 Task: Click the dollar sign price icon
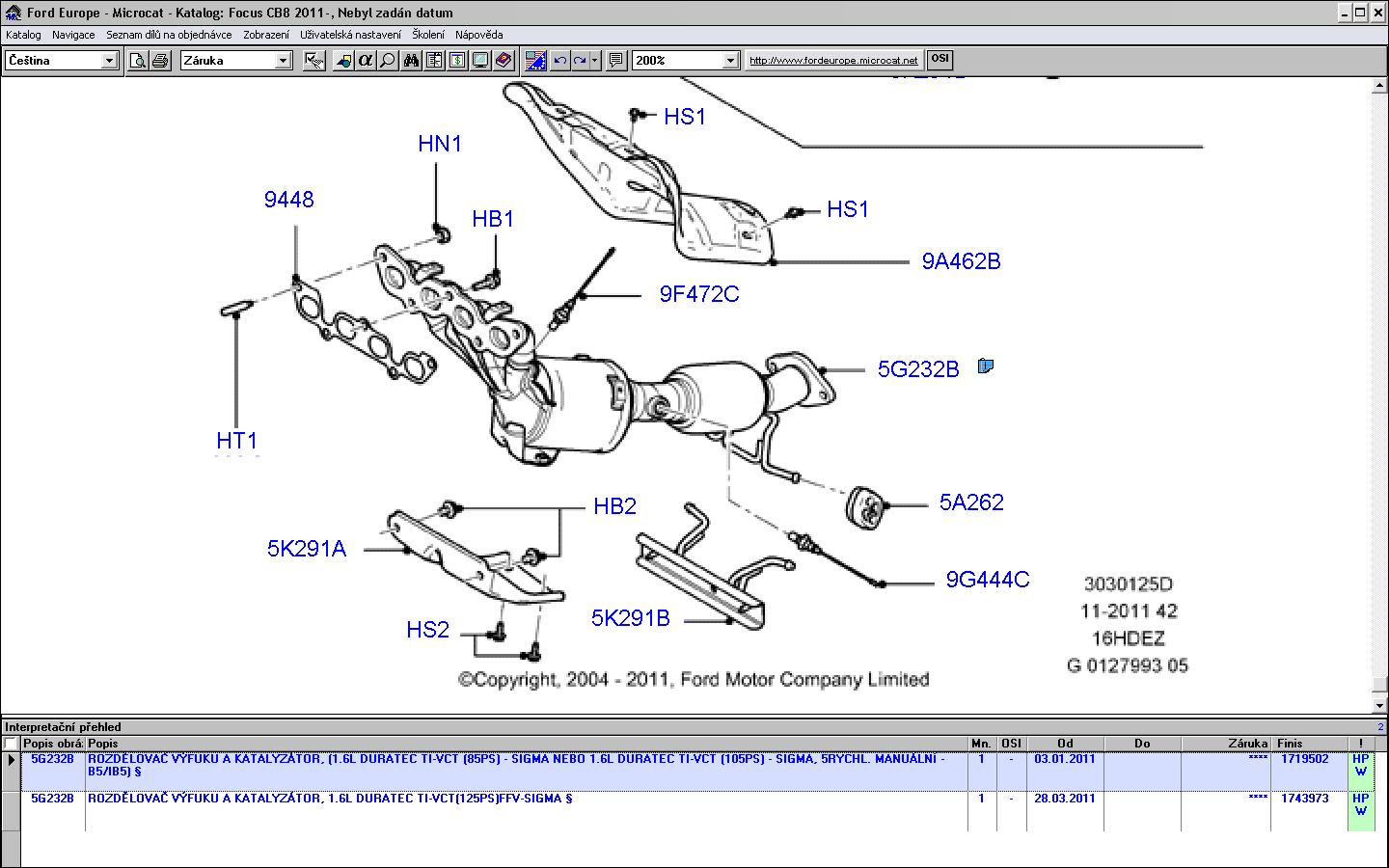tap(457, 61)
